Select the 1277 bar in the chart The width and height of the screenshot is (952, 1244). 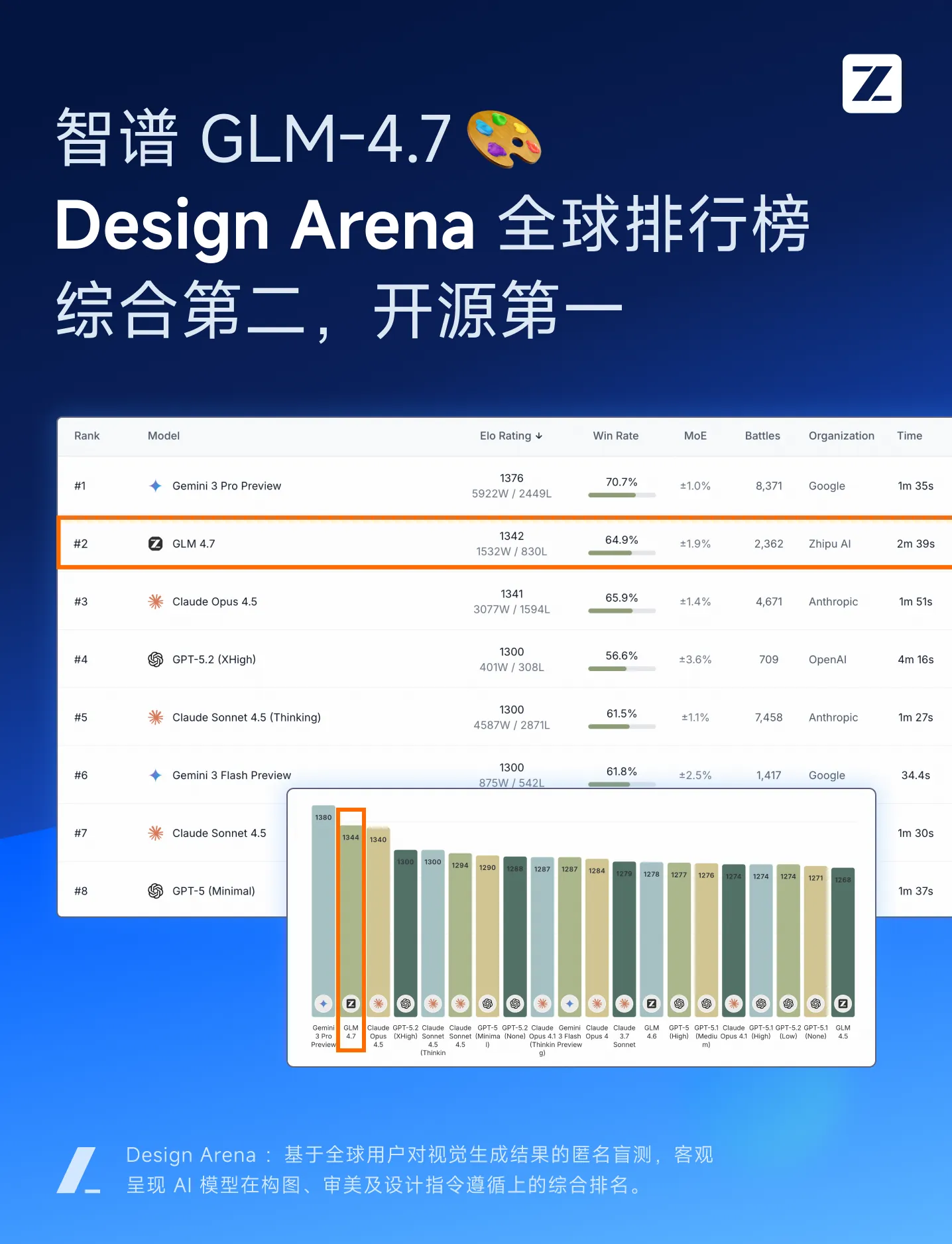pos(679,939)
